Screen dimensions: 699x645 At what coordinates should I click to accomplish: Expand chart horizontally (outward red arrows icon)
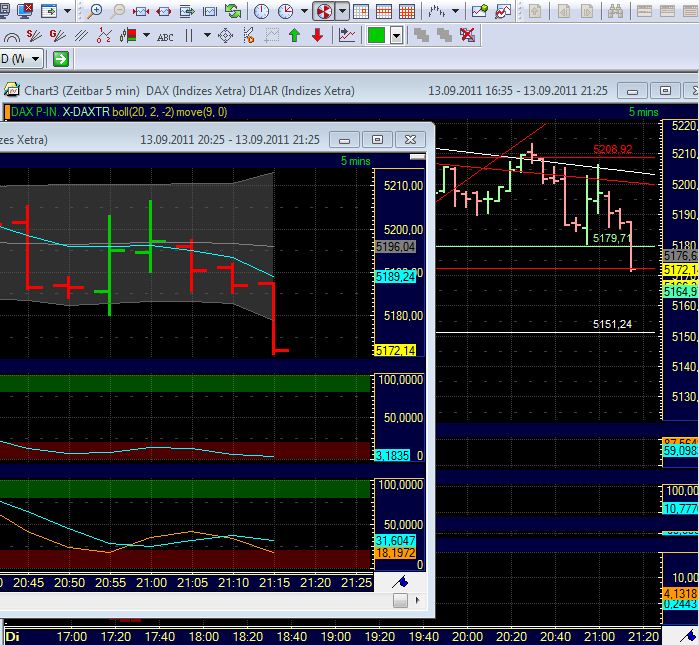(x=164, y=11)
